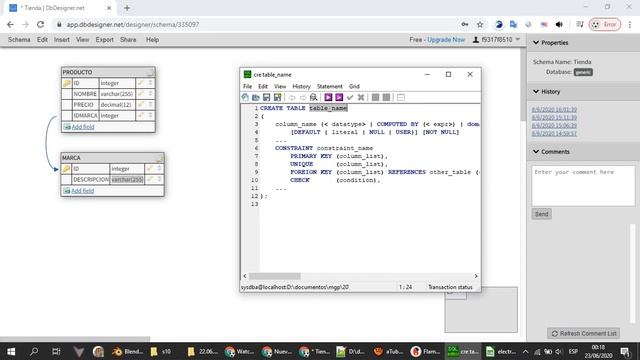
Task: Click the split-panel icon at toolbar end
Action: (x=401, y=98)
